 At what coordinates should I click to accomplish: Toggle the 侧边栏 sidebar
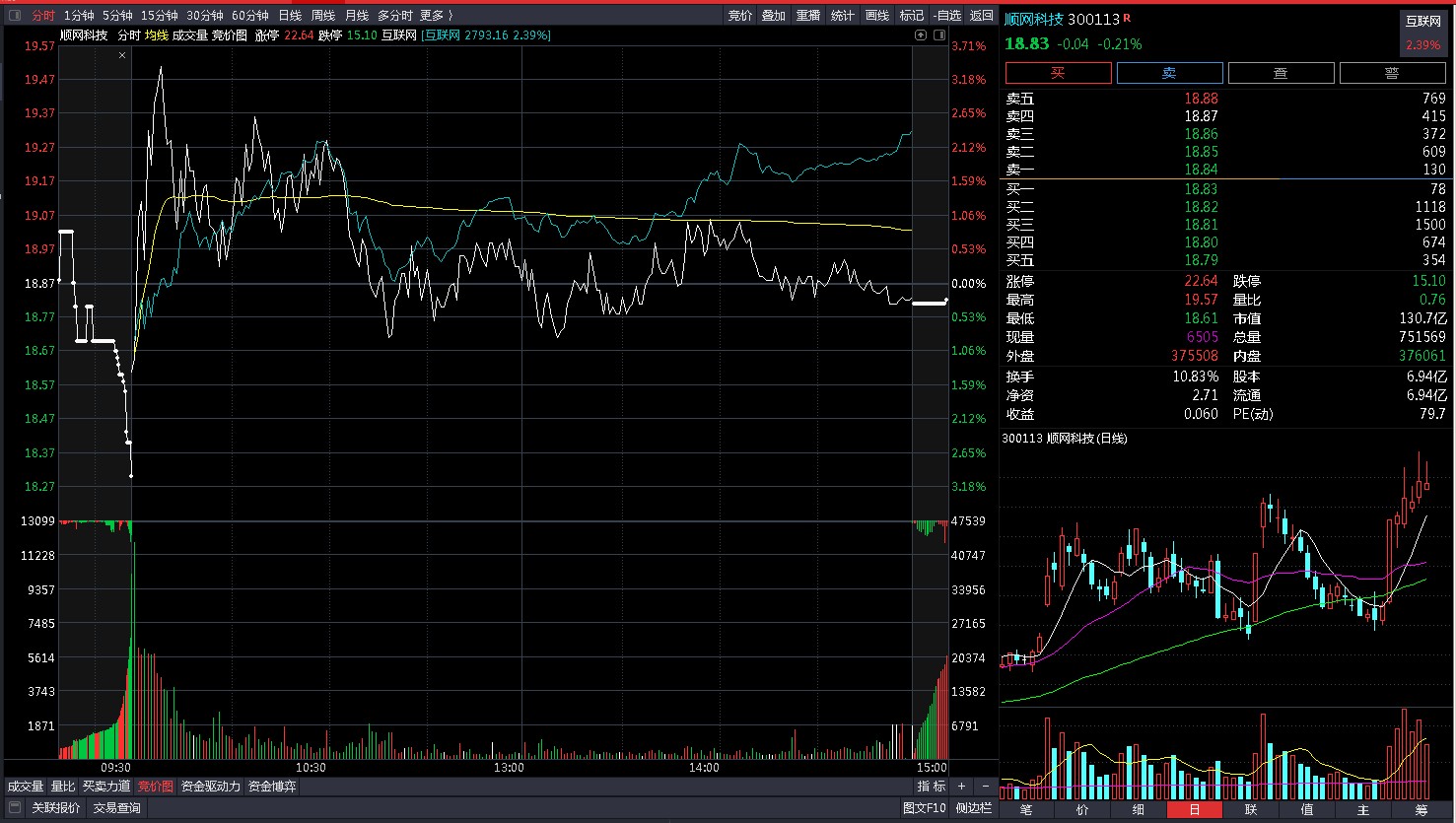click(x=974, y=808)
